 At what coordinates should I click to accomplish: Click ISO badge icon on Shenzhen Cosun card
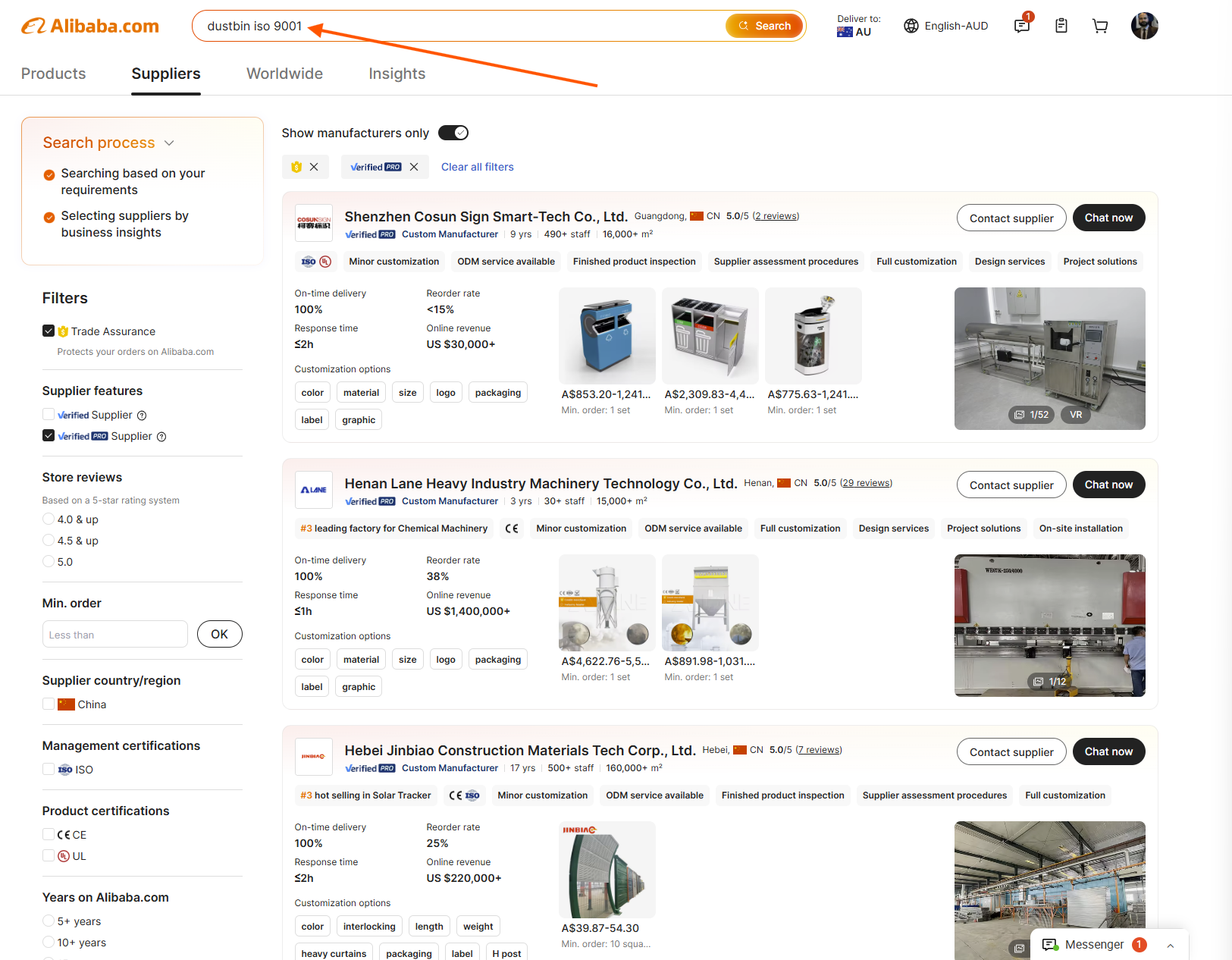click(309, 262)
